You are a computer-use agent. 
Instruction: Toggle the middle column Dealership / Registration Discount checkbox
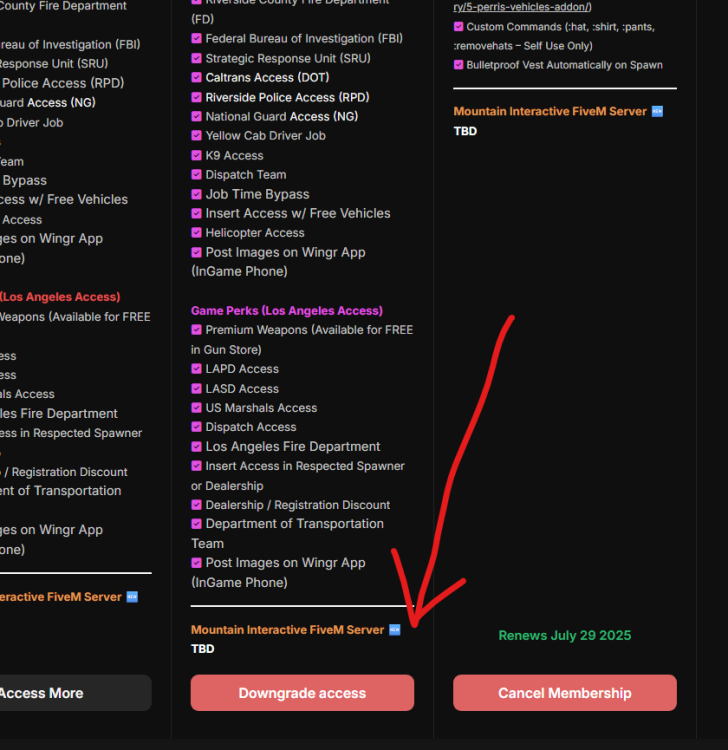pos(196,505)
